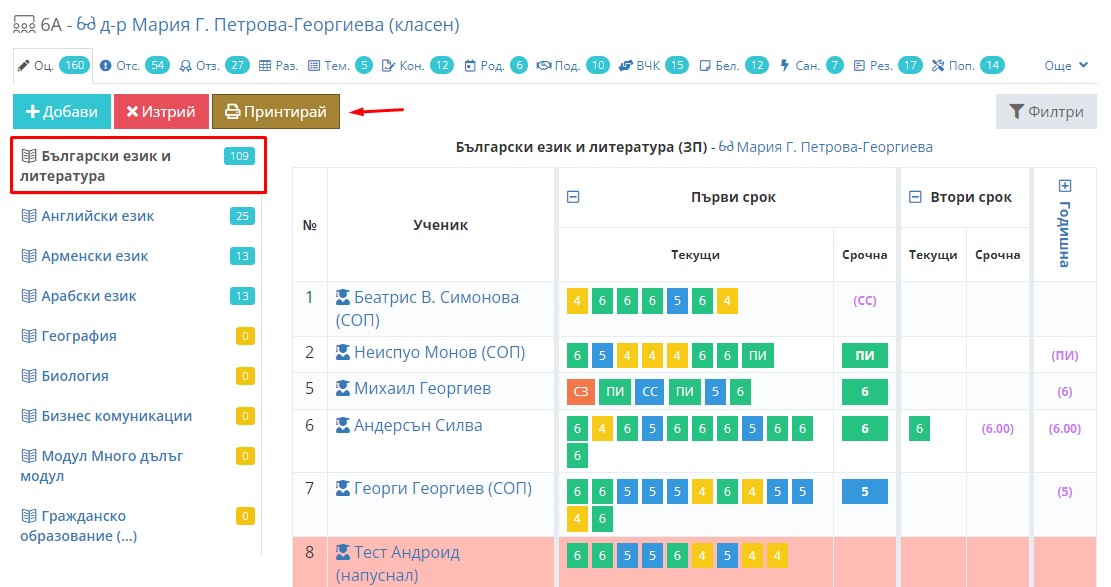Viewport: 1111px width, 587px height.
Task: Open the Бел. notes tab
Action: click(x=733, y=66)
